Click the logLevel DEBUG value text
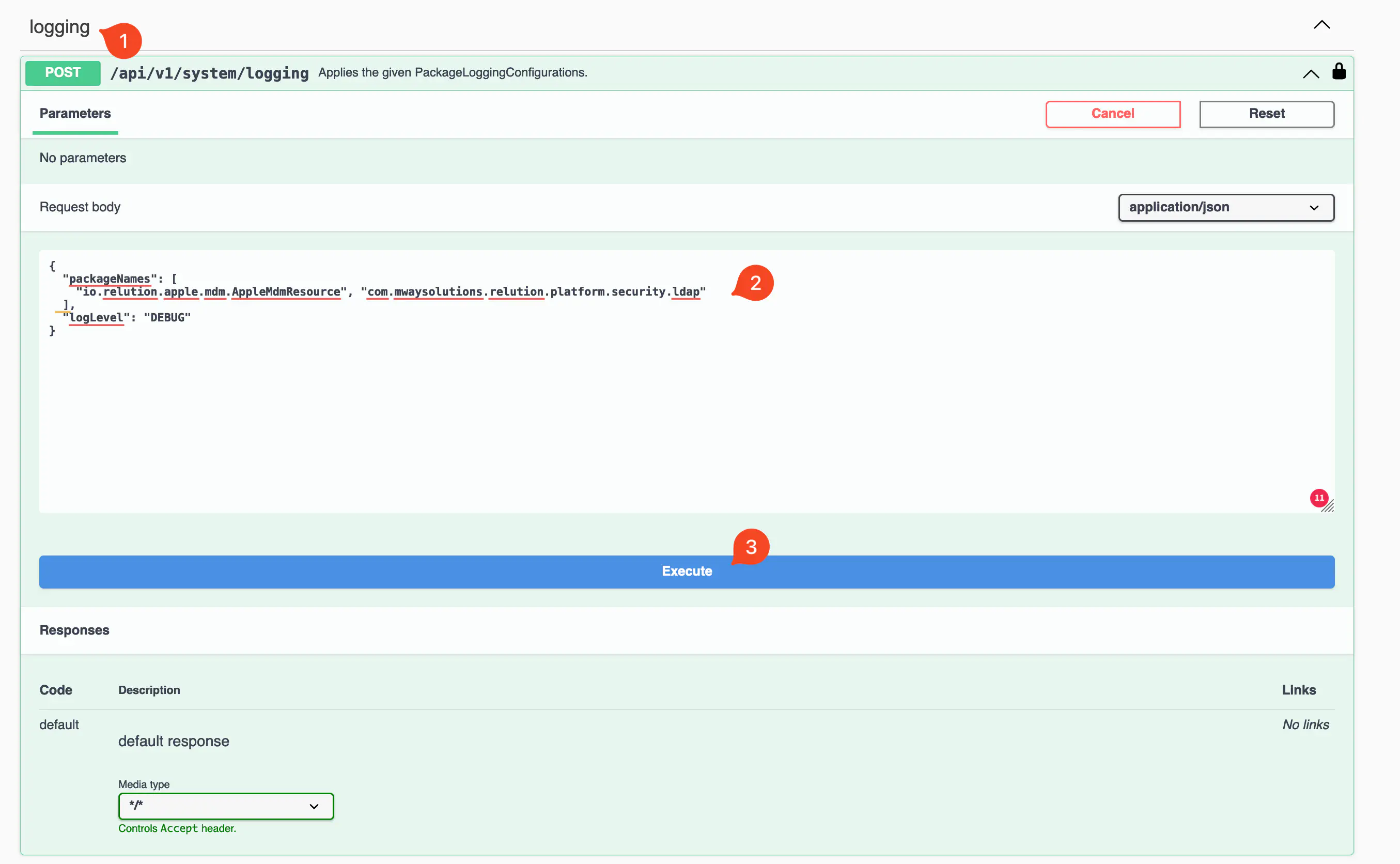This screenshot has width=1400, height=864. 167,318
